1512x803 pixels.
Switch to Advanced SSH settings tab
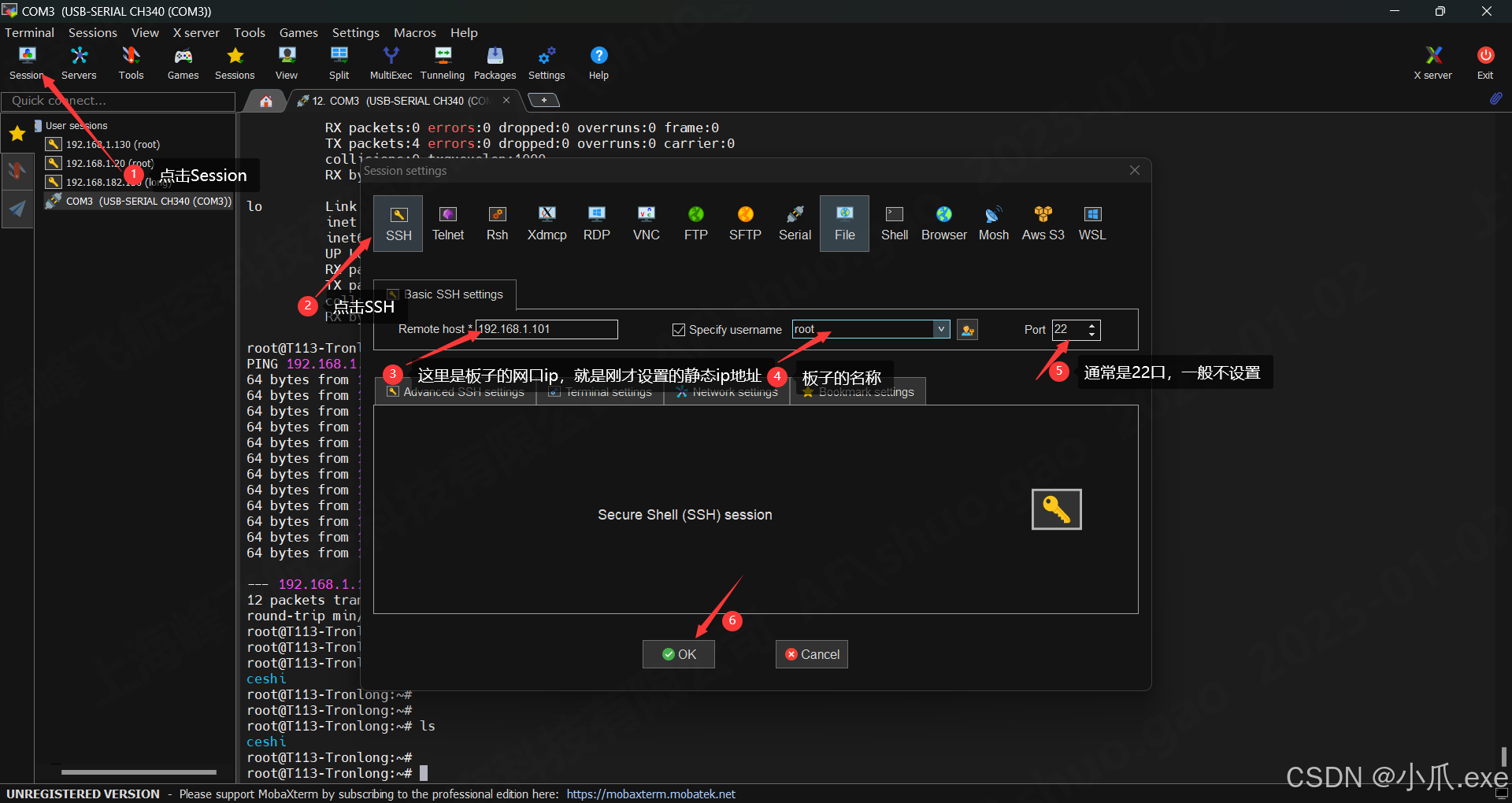pyautogui.click(x=455, y=392)
